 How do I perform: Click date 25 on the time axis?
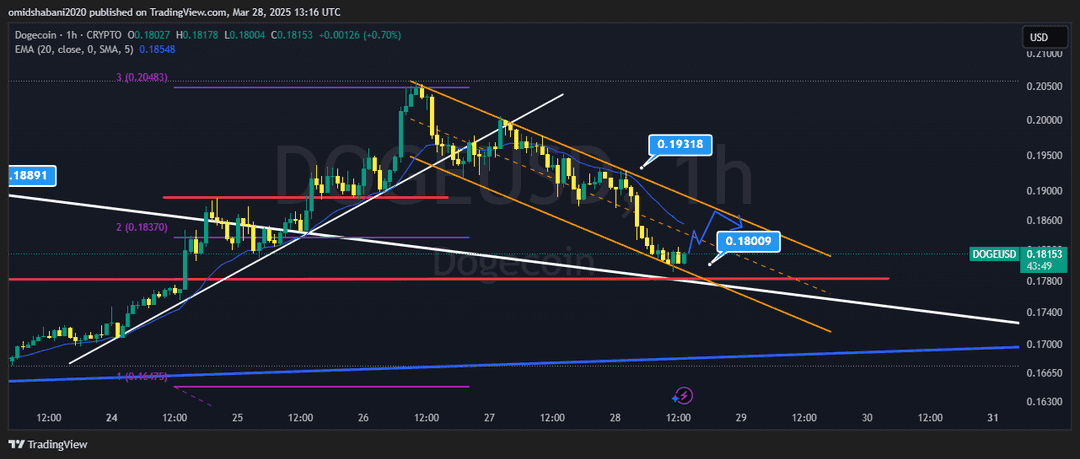(238, 418)
